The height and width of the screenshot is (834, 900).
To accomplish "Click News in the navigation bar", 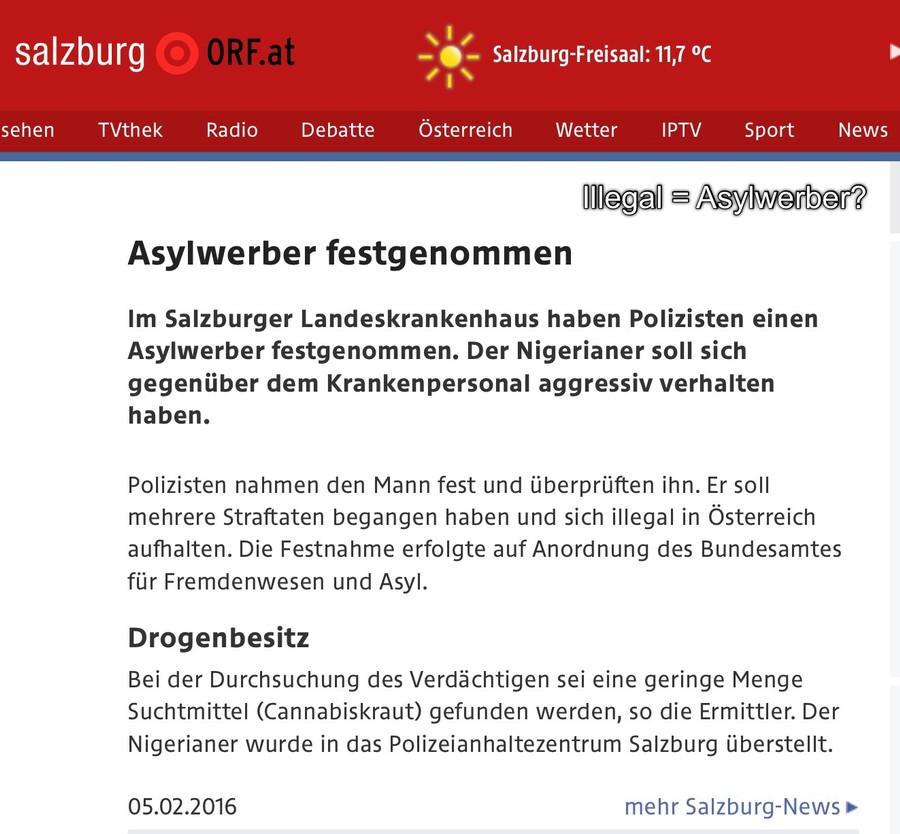I will (x=862, y=130).
